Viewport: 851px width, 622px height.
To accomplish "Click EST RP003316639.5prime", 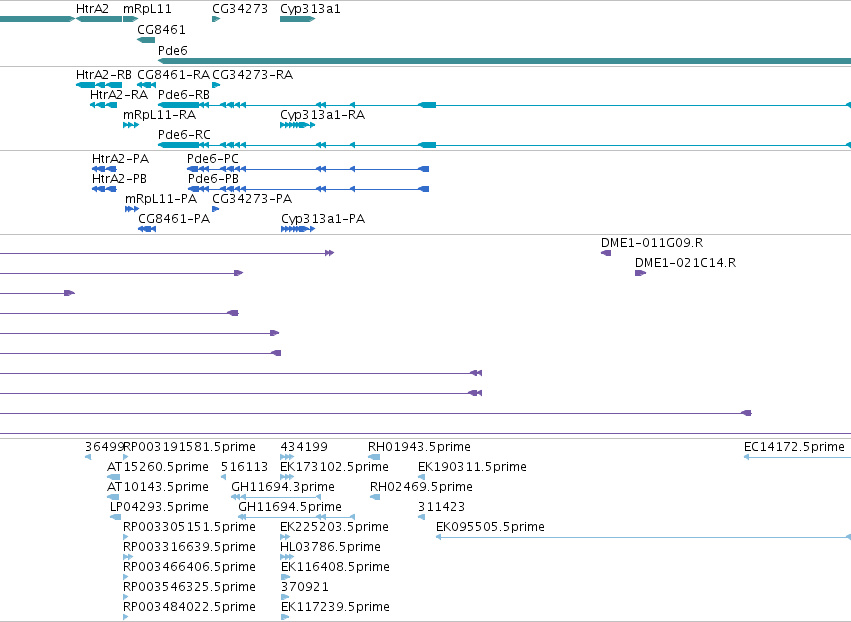I will click(x=189, y=547).
